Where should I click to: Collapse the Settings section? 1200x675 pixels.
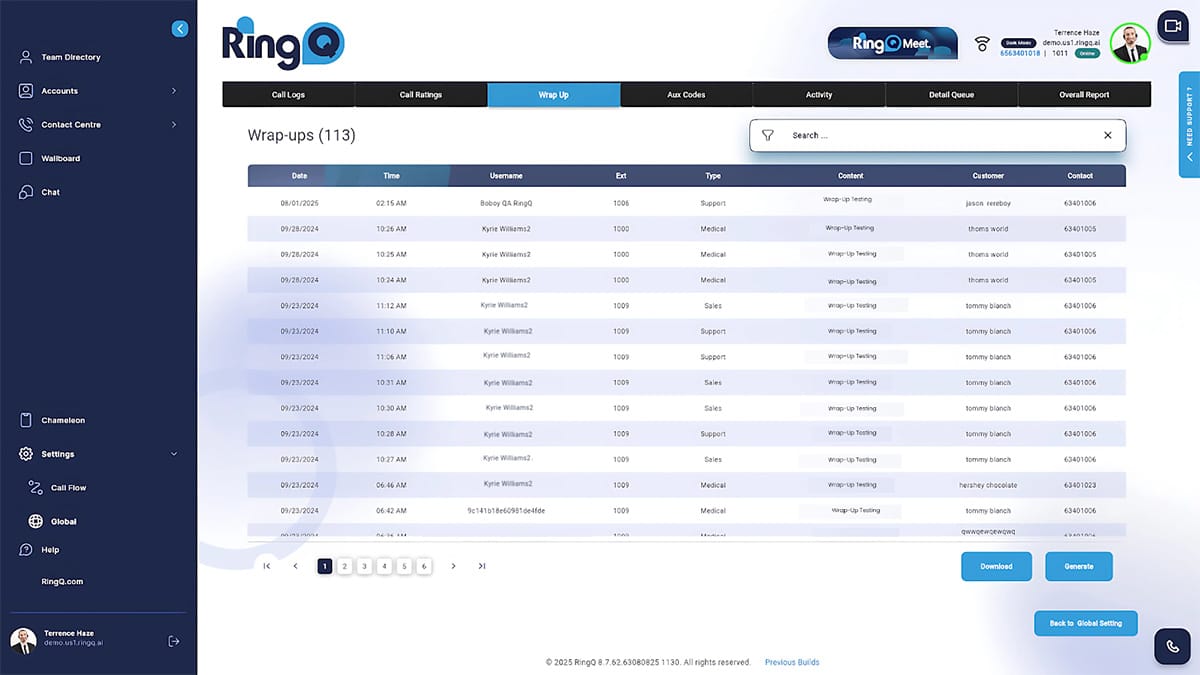[174, 454]
